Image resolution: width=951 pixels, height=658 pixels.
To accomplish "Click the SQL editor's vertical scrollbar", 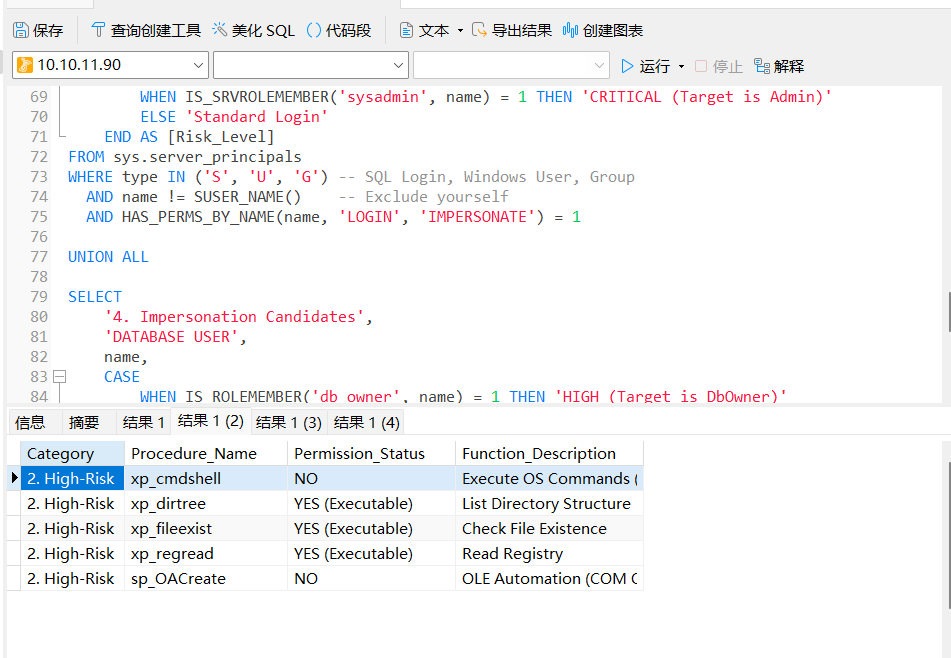I will click(946, 310).
